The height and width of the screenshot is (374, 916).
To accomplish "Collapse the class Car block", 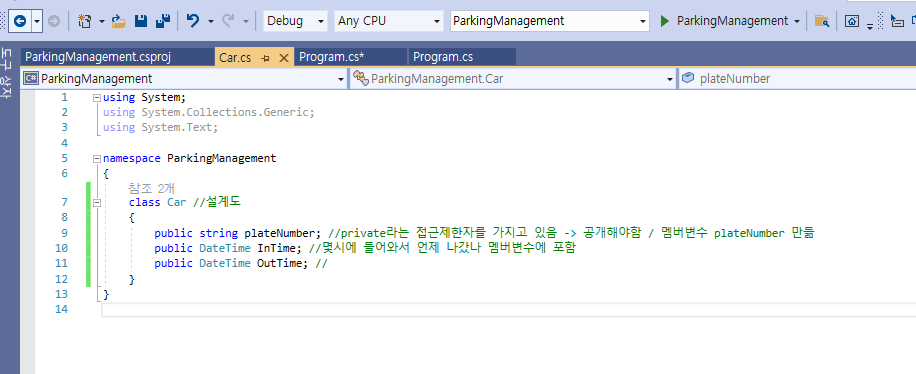I will coord(96,203).
